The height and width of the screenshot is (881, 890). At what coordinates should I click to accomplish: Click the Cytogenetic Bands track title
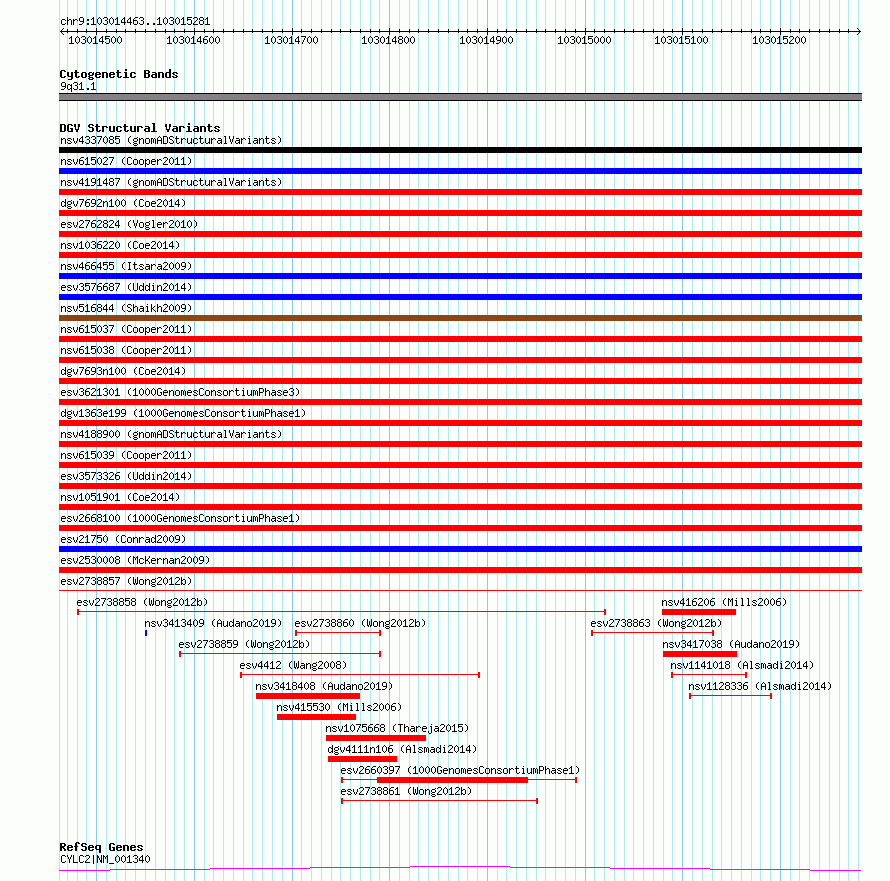click(119, 74)
